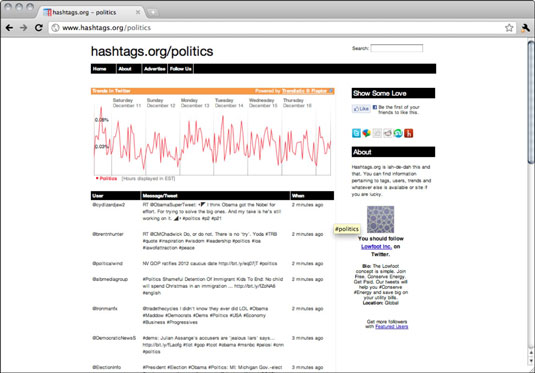535x373 pixels.
Task: Click the #english hashtag
Action: pyautogui.click(x=152, y=293)
